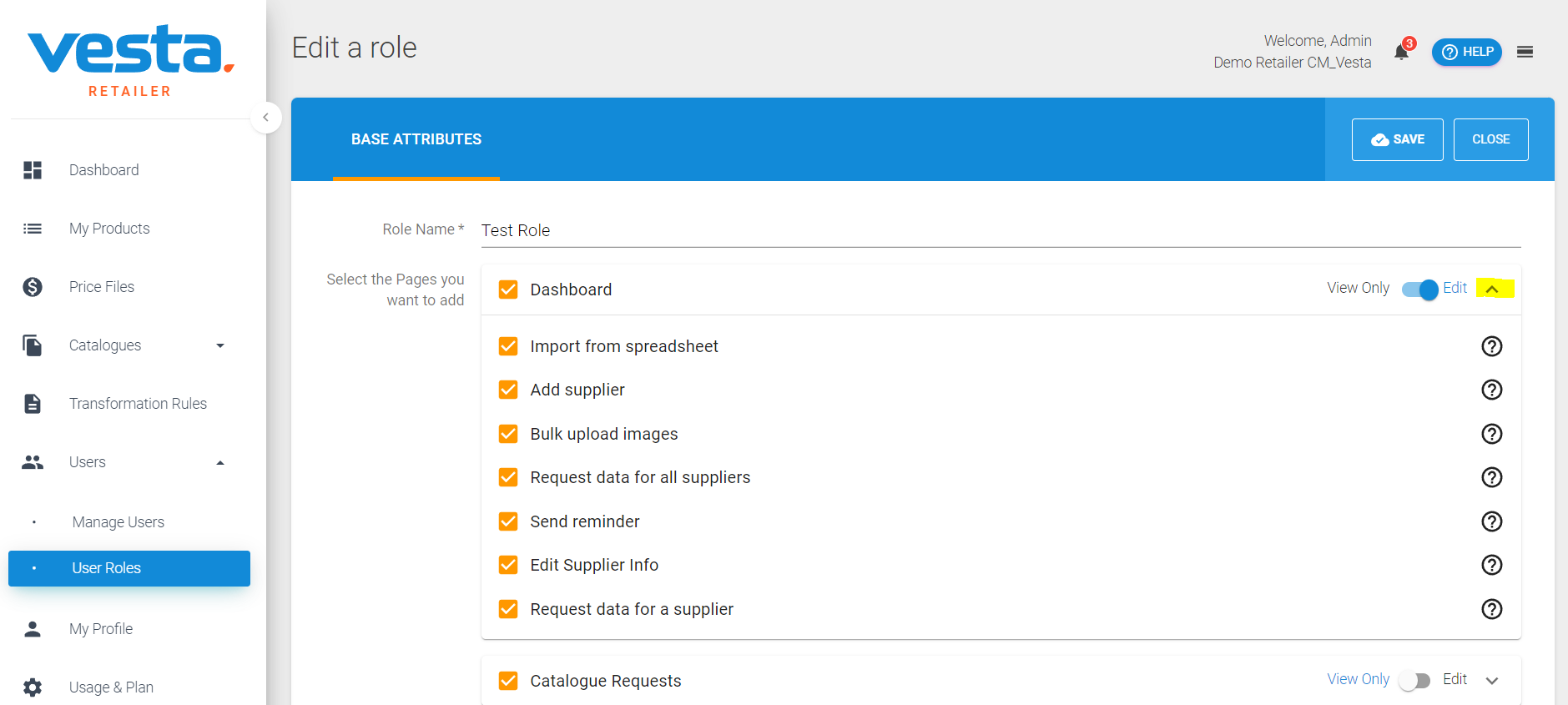The height and width of the screenshot is (705, 1568).
Task: Select the User Roles submenu item
Action: [129, 568]
